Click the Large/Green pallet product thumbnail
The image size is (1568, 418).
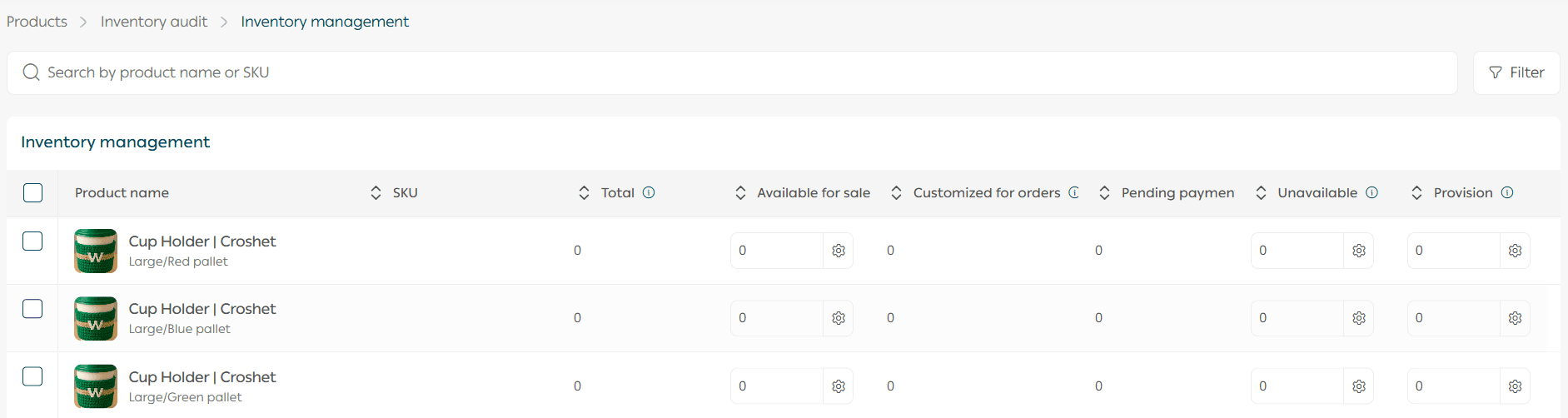(x=96, y=386)
